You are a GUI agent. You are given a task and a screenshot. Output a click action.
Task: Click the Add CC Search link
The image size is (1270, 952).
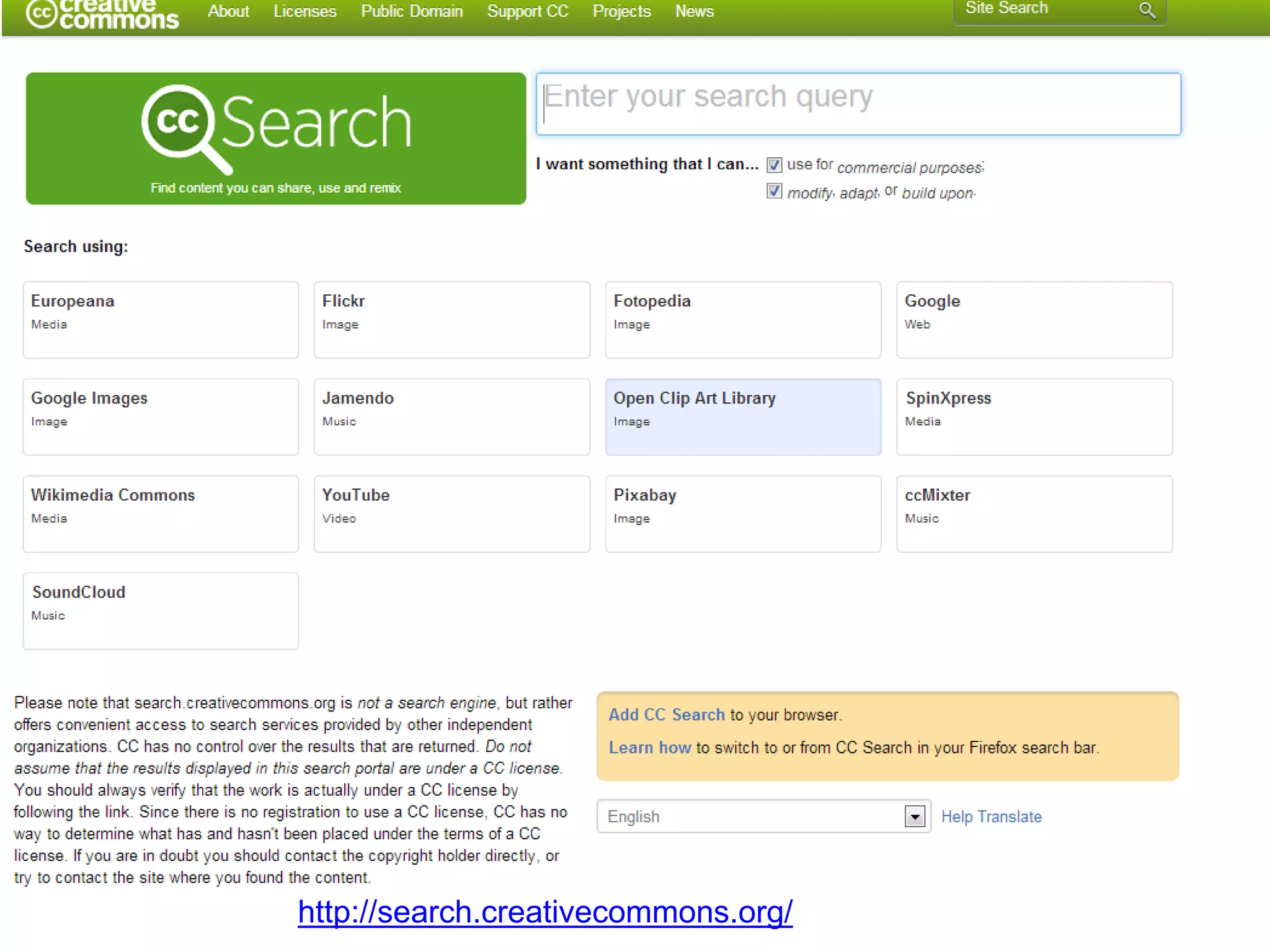(667, 715)
